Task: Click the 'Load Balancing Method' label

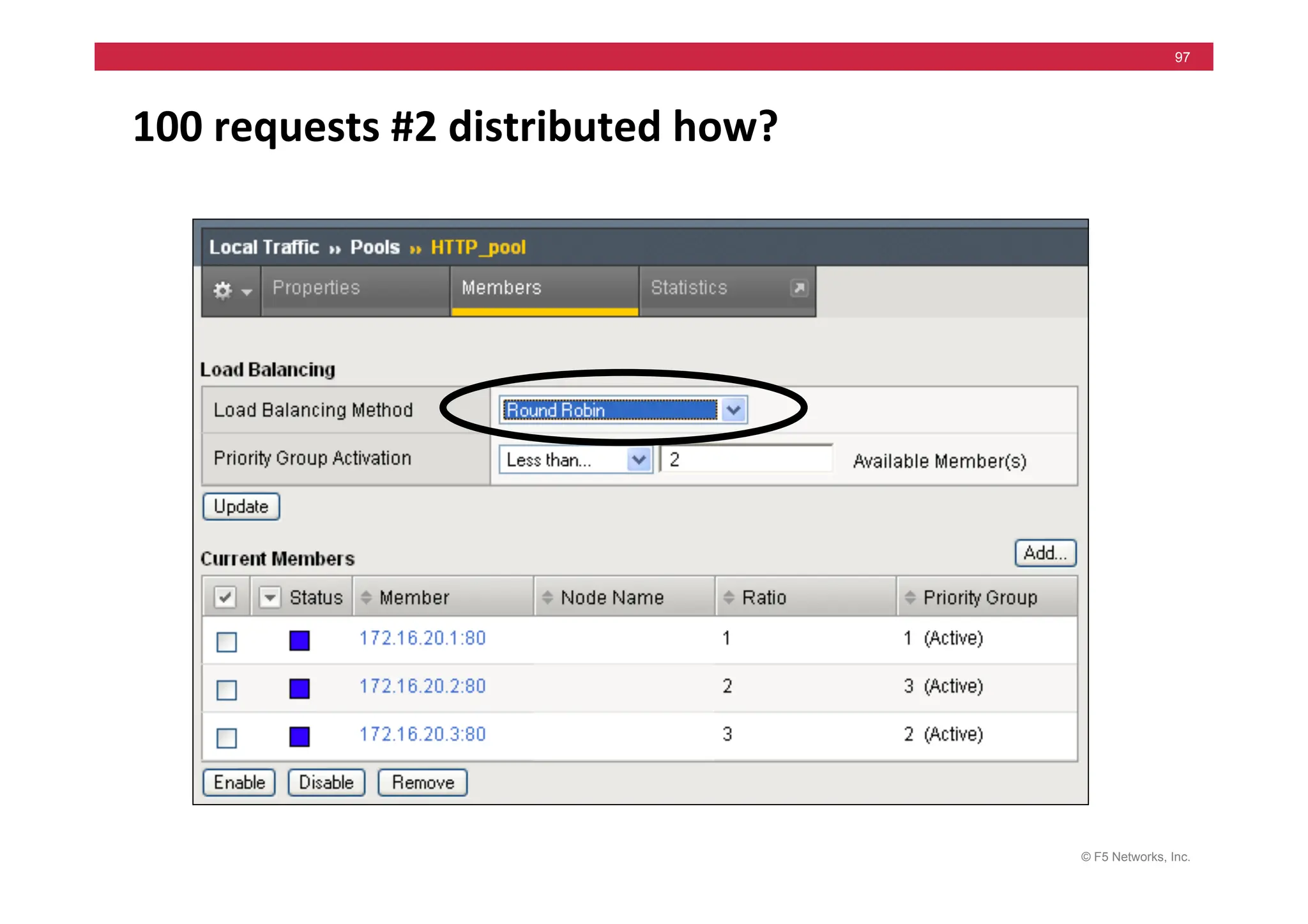Action: coord(313,410)
